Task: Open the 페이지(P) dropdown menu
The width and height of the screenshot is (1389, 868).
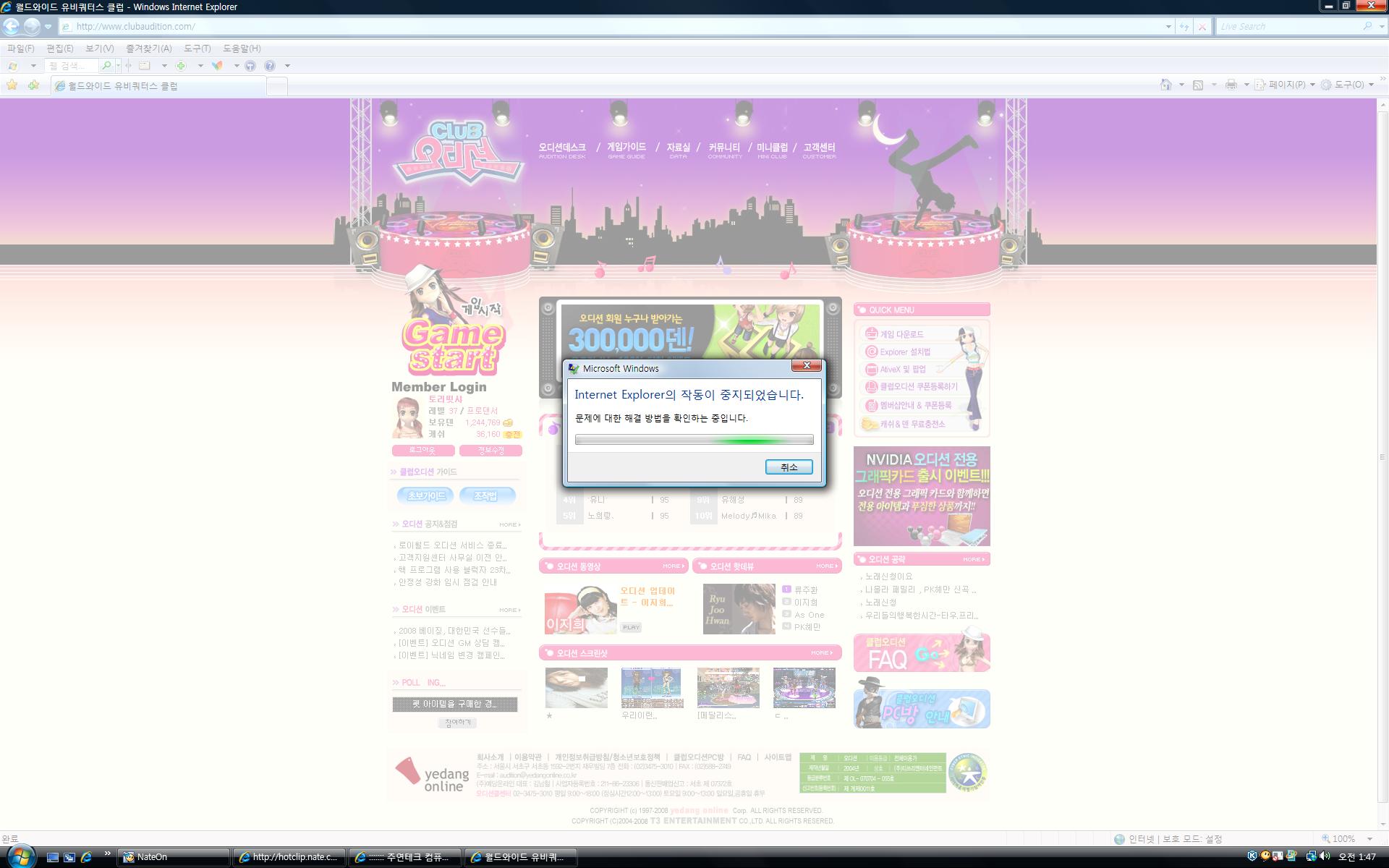Action: click(1284, 85)
